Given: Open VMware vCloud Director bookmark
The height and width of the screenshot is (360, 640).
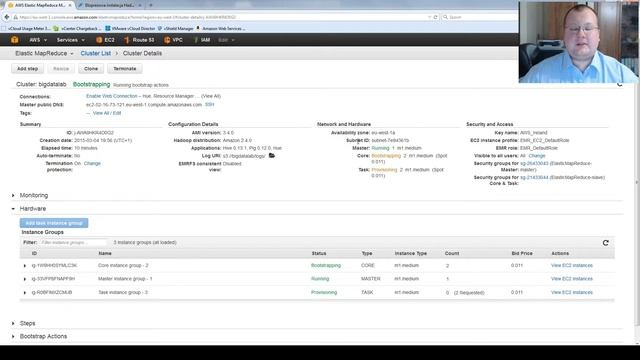Looking at the screenshot, I should click(130, 29).
